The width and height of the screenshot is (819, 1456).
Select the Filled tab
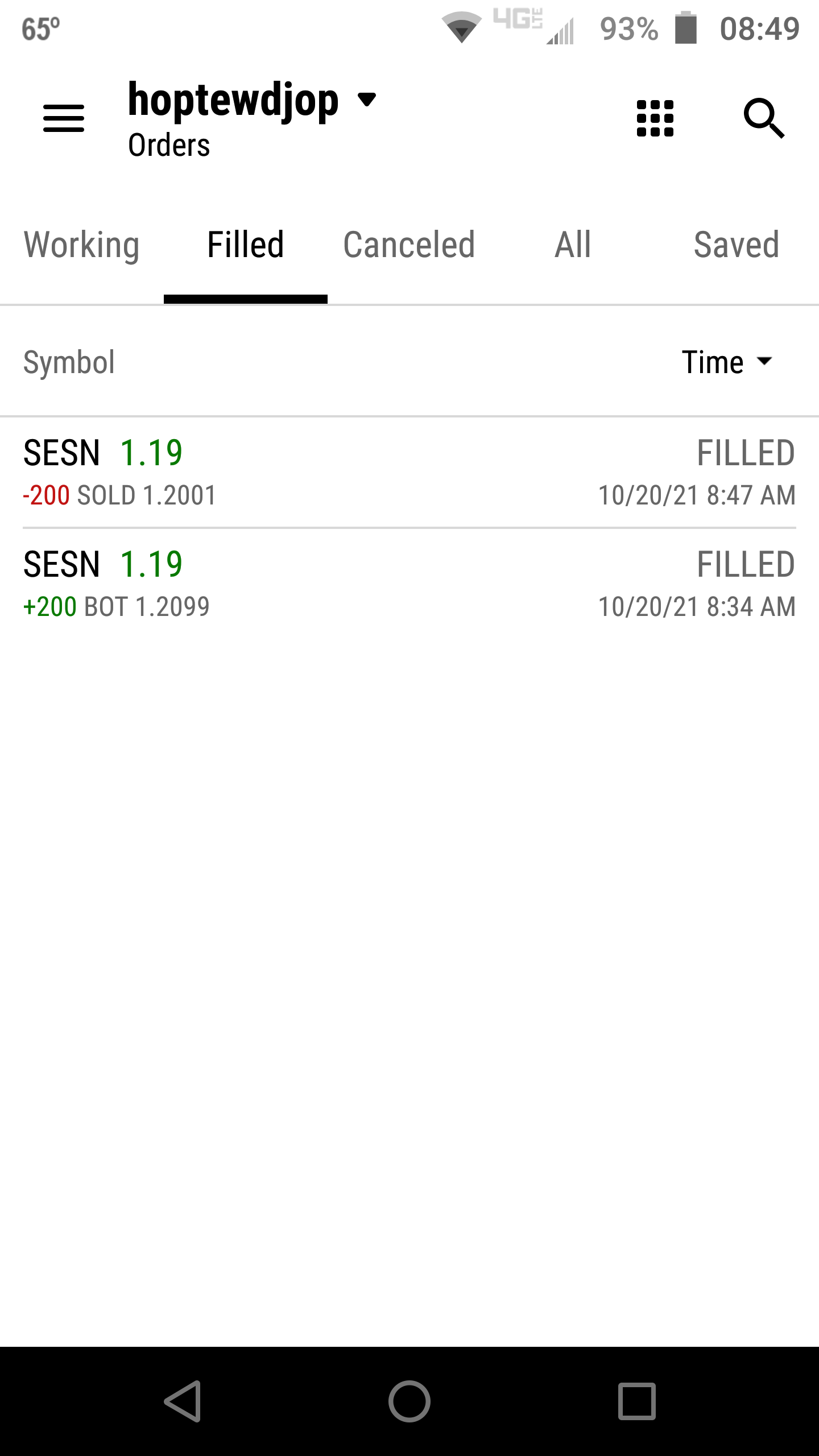tap(246, 245)
